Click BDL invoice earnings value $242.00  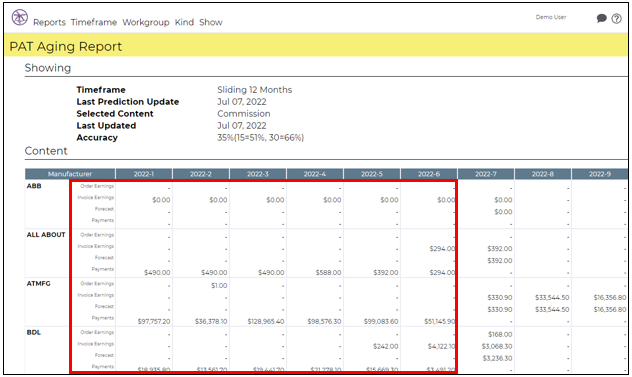point(386,346)
